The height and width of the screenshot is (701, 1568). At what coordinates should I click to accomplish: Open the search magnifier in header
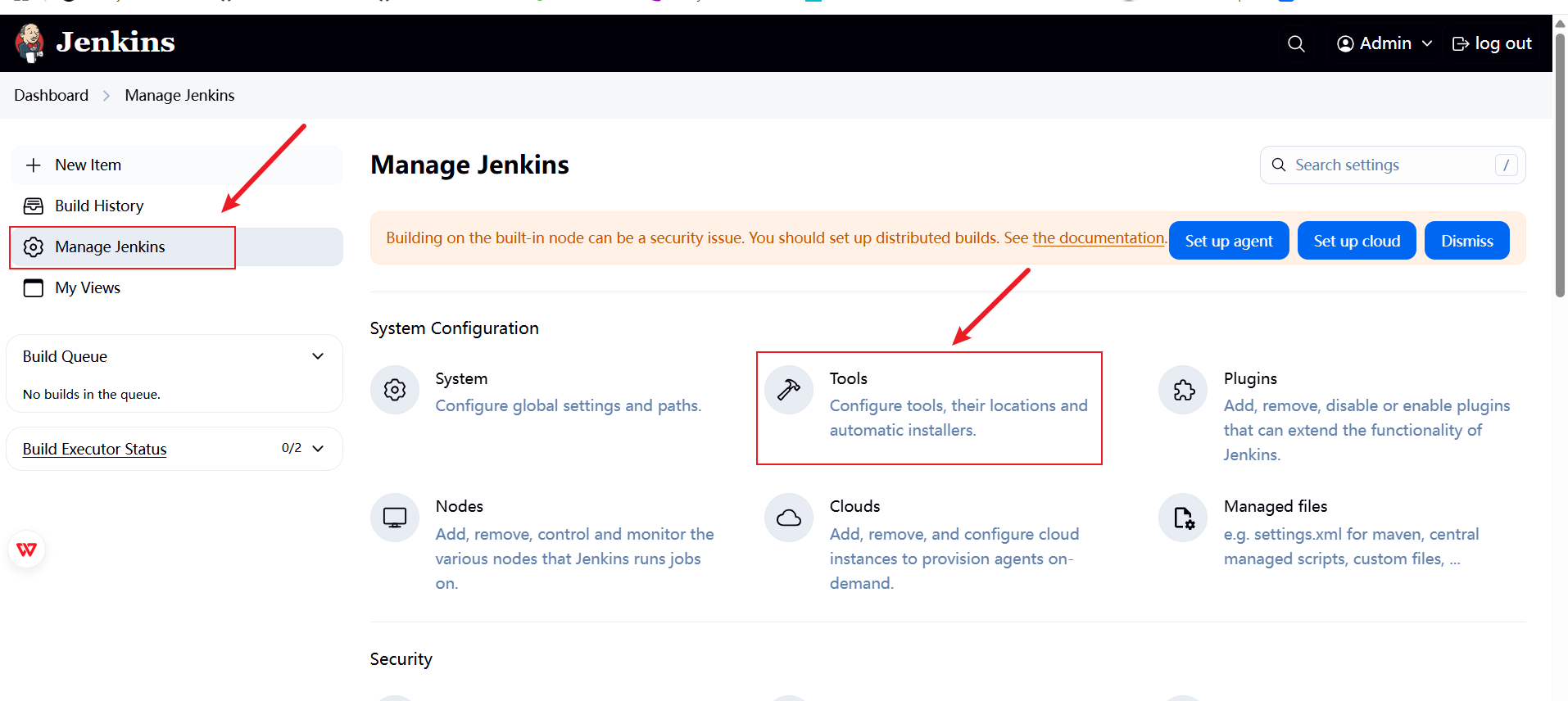coord(1296,43)
